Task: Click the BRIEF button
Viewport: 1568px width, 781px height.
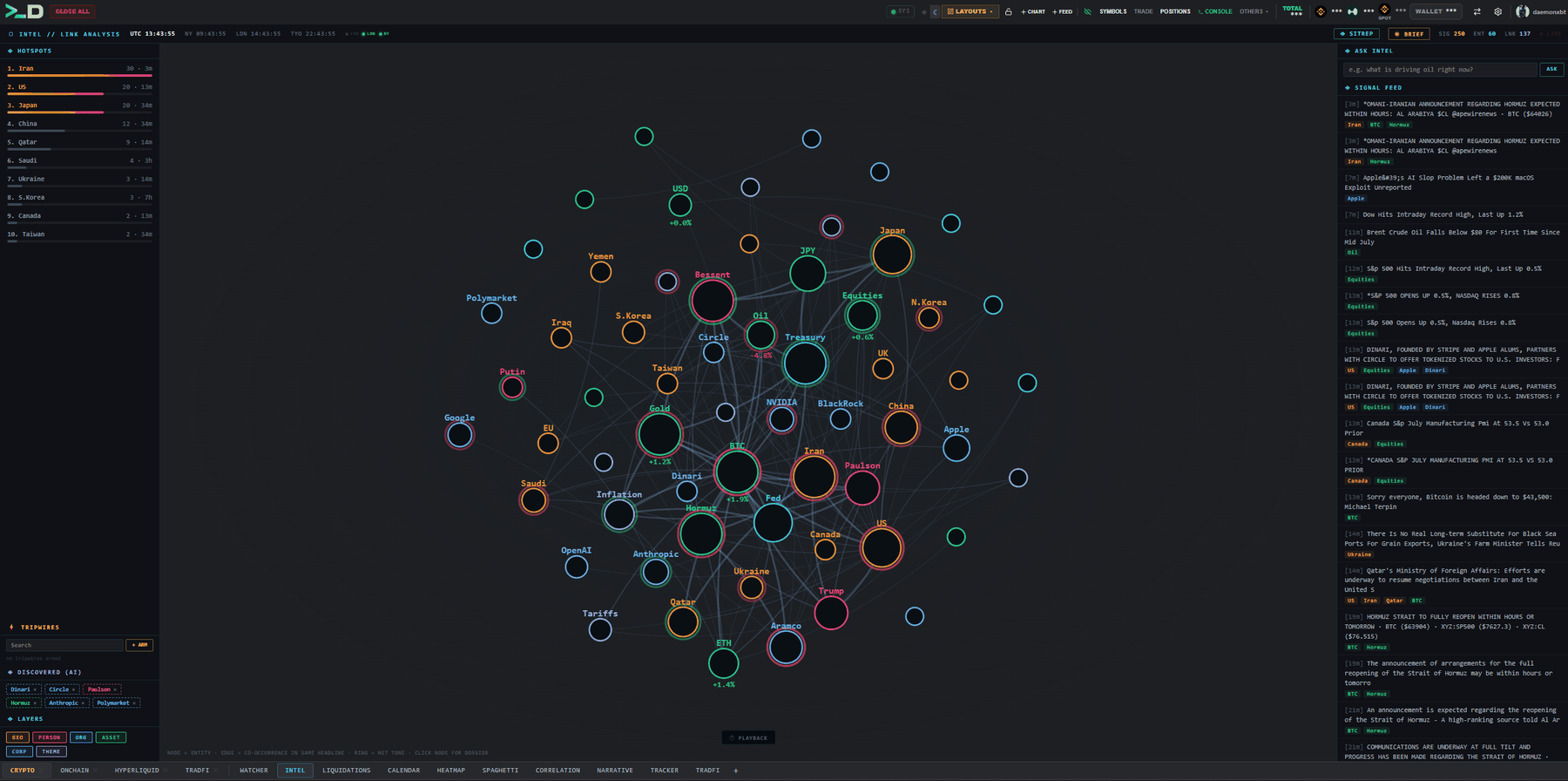Action: (1409, 34)
